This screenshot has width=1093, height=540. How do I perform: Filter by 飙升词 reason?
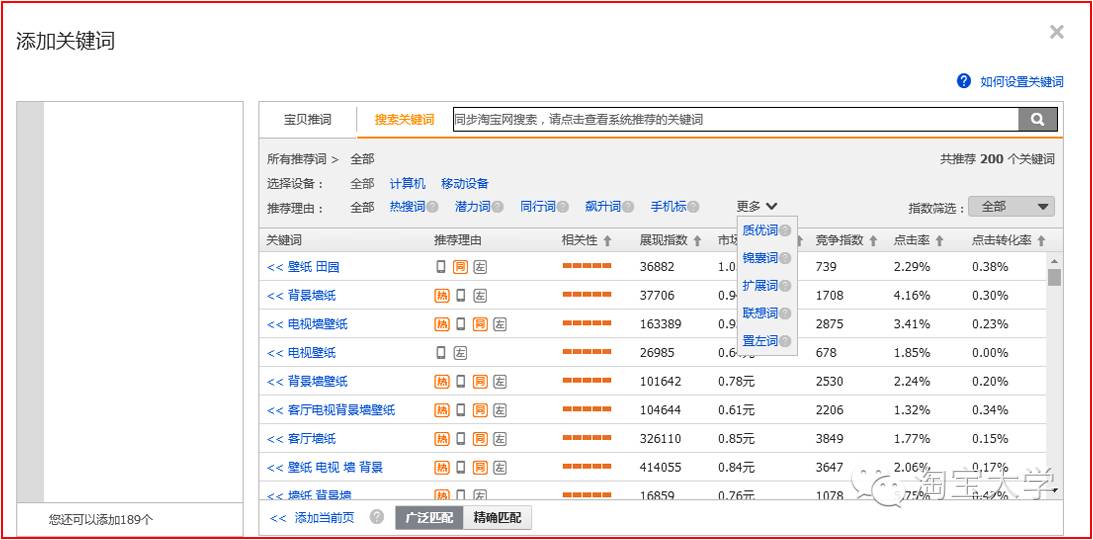coord(604,207)
